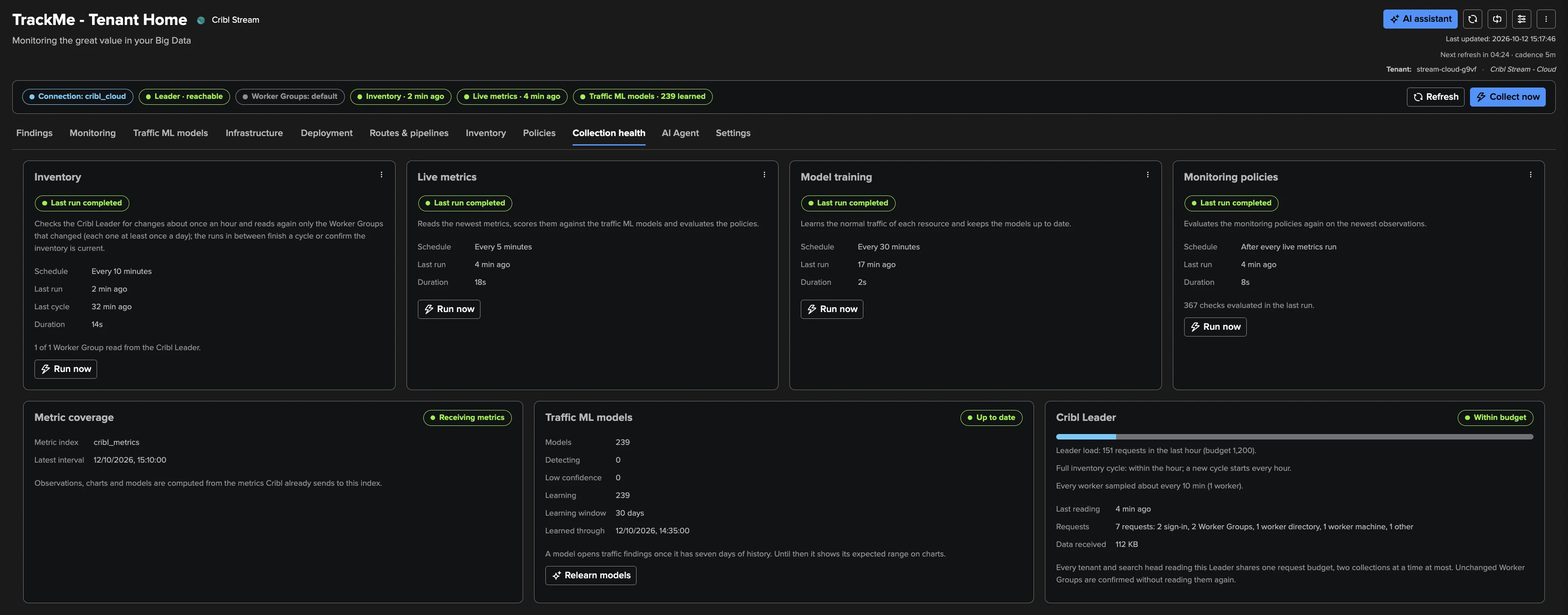Open the AI Agent tab
This screenshot has width=1568, height=615.
click(x=680, y=133)
